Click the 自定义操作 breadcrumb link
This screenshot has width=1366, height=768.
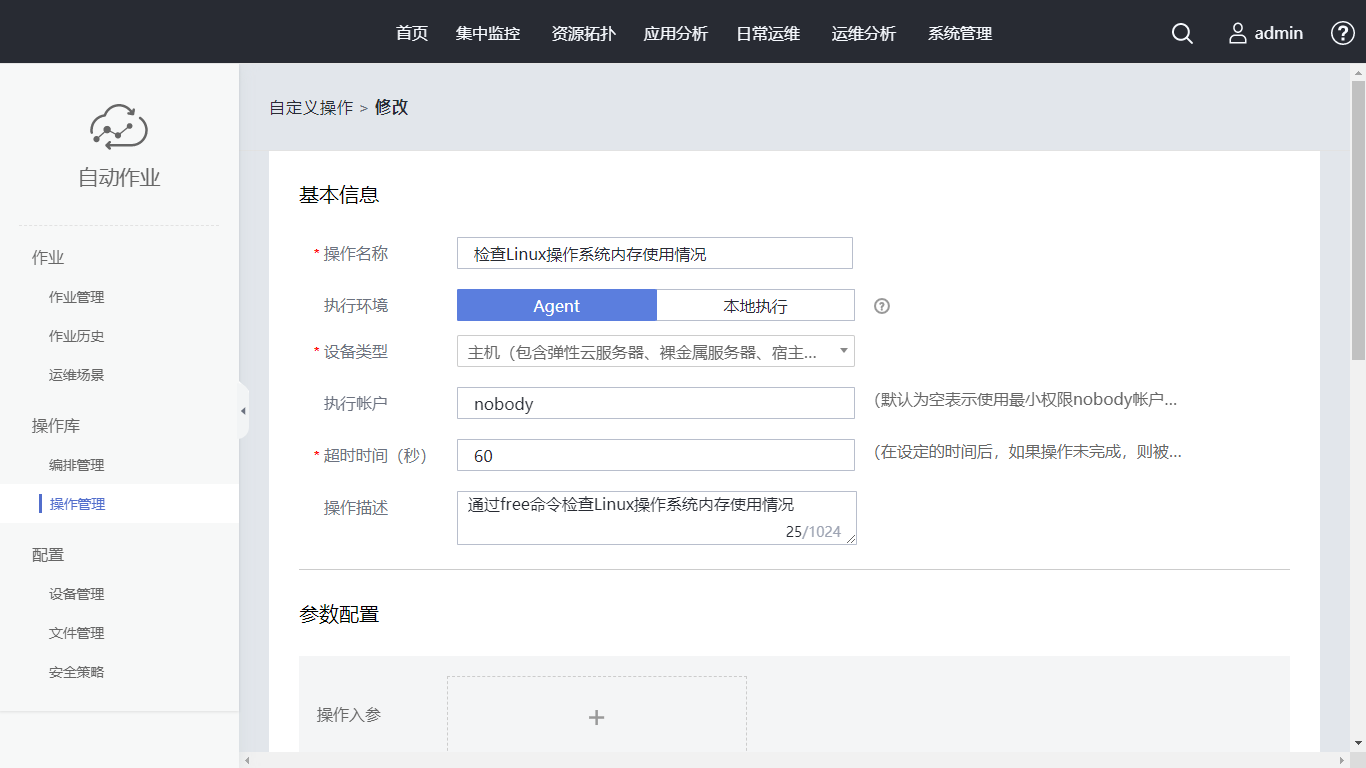click(311, 108)
